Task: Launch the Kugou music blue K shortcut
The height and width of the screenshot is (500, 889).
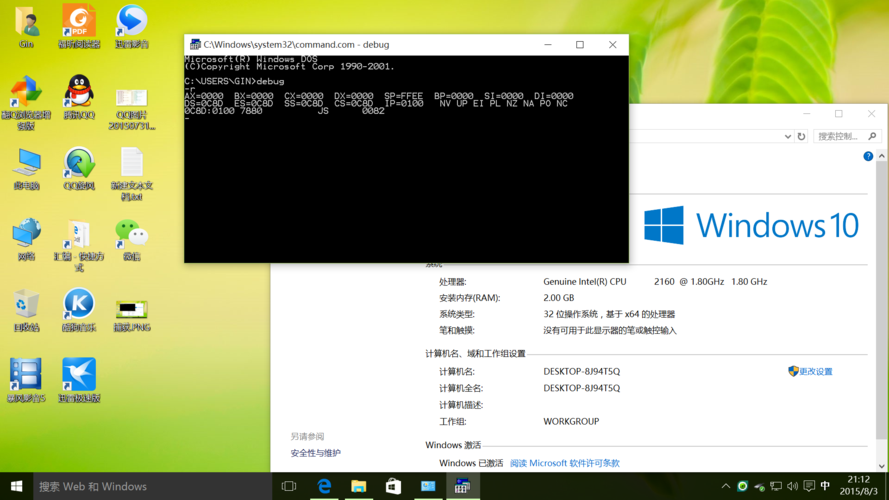Action: coord(79,310)
